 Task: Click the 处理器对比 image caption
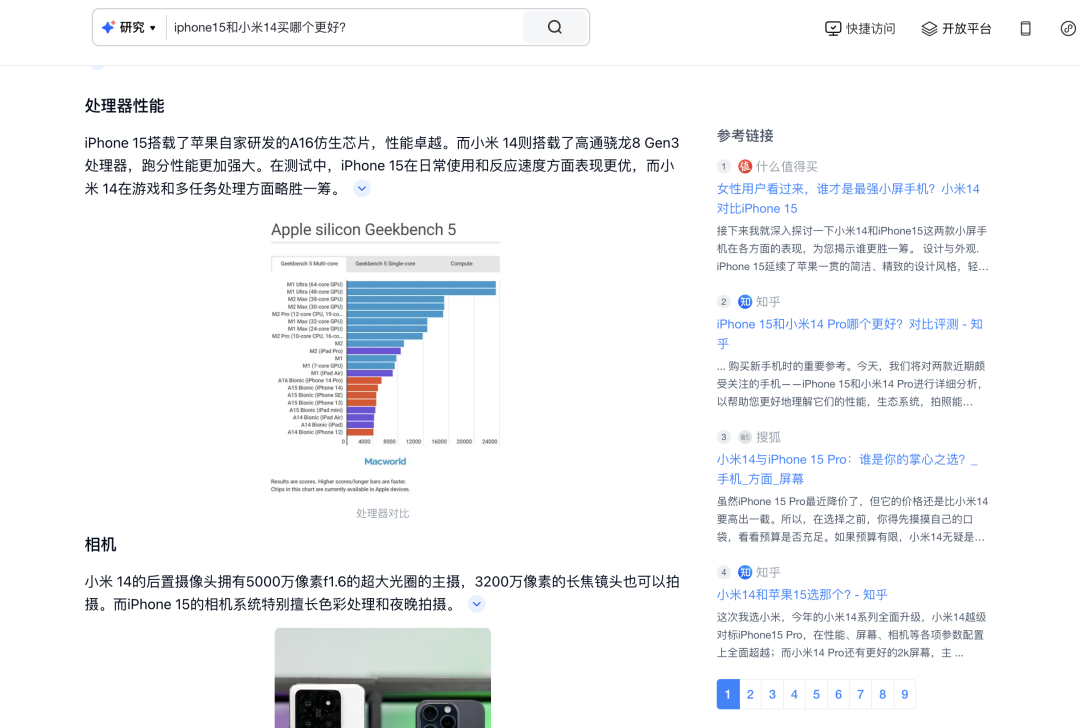[383, 514]
